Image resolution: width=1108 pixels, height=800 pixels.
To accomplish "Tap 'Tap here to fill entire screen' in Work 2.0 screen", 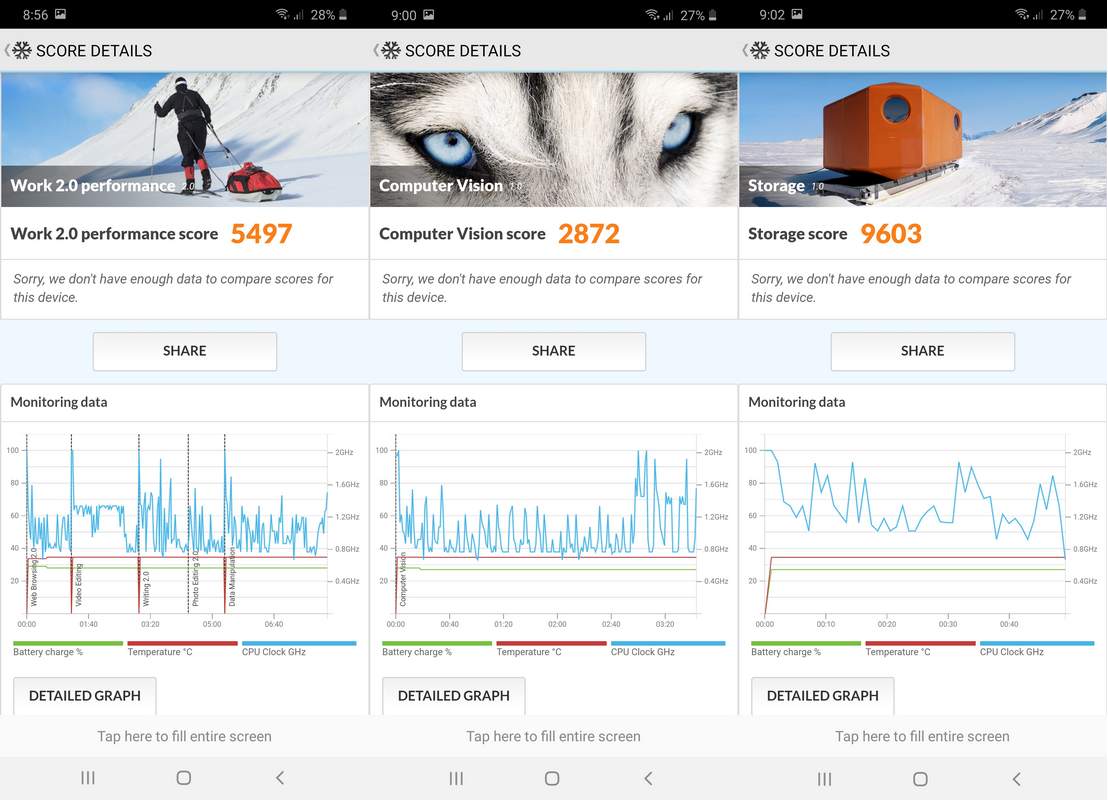I will point(184,736).
